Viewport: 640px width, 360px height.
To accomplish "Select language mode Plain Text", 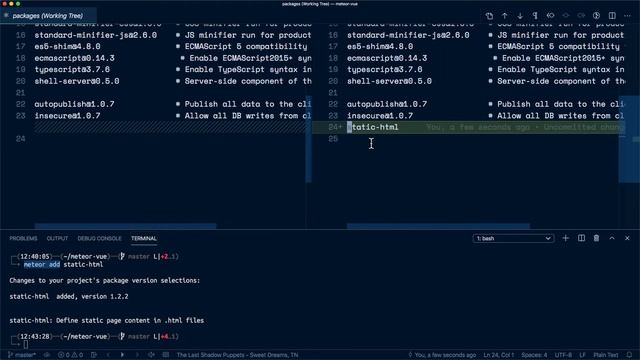I will pos(606,355).
